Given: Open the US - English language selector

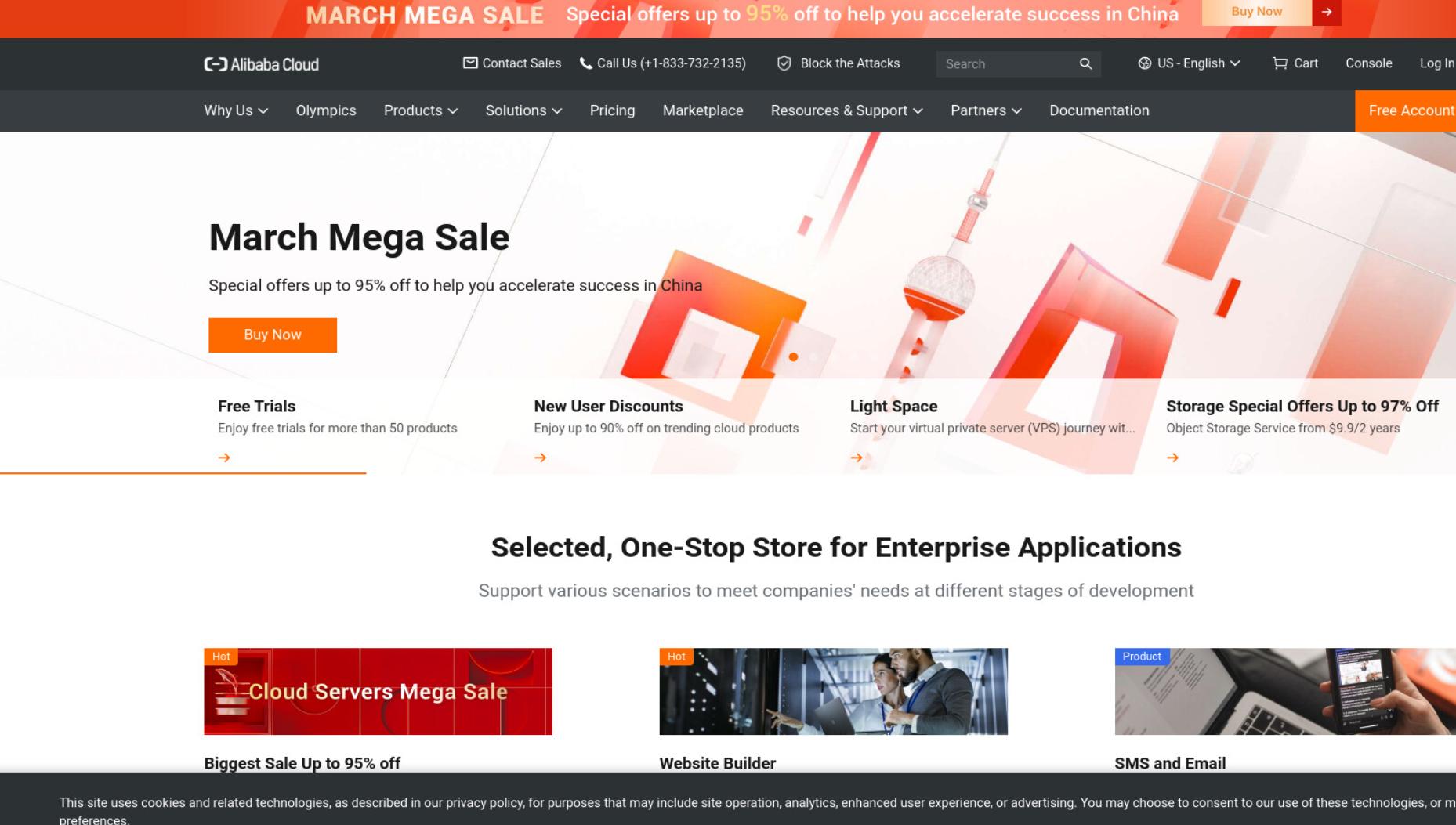Looking at the screenshot, I should click(1189, 63).
